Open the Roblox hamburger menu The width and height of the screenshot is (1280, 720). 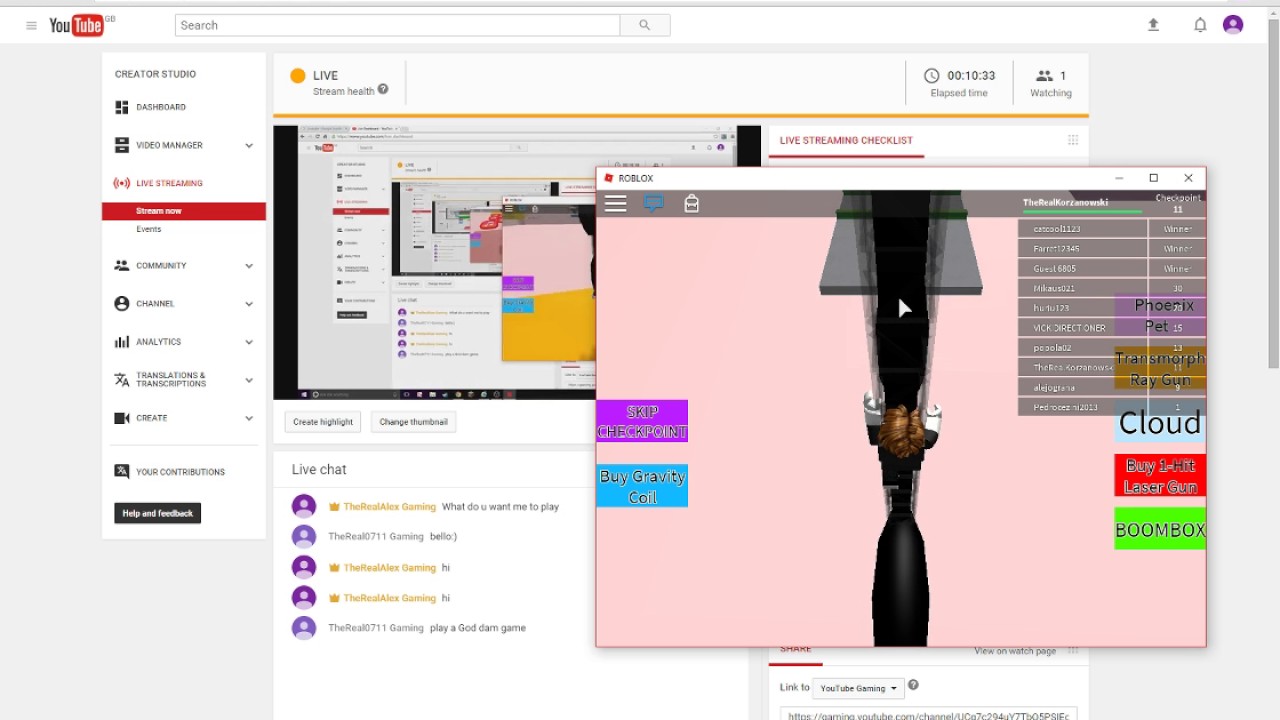pos(615,204)
